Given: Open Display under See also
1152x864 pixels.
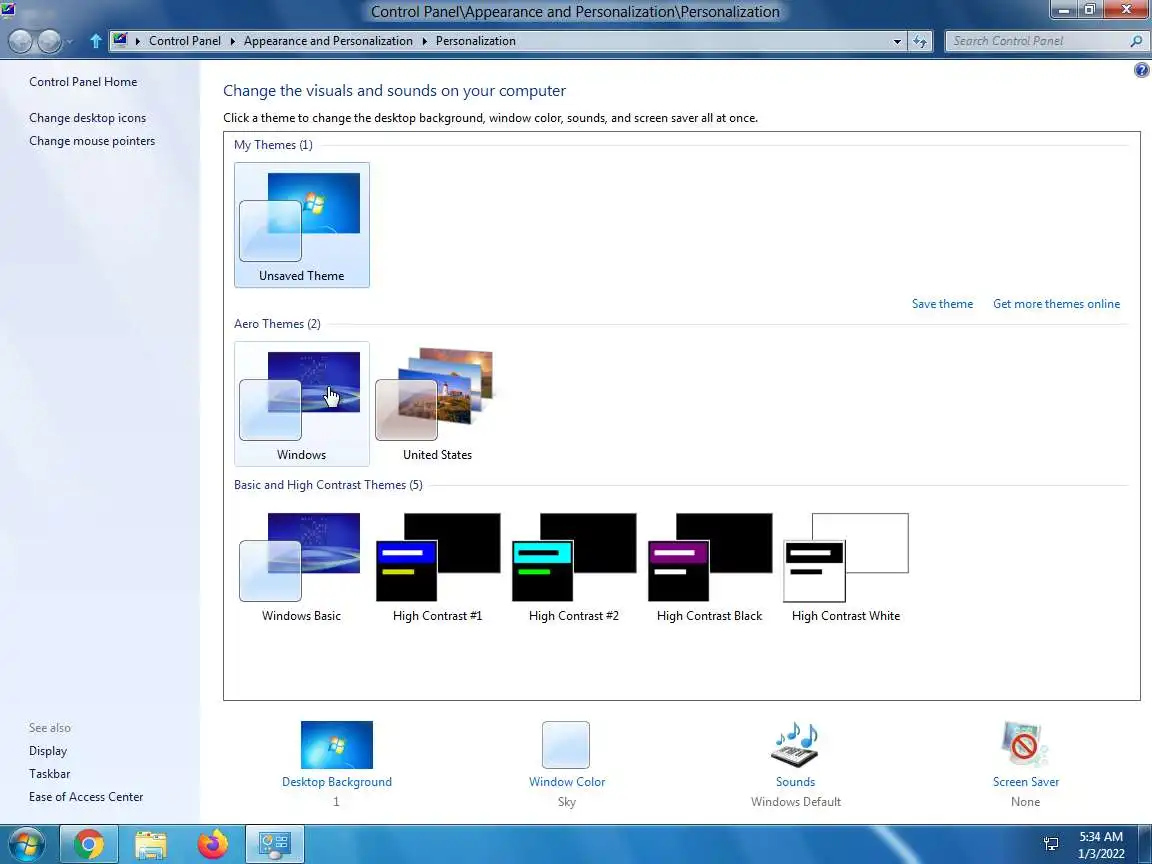Looking at the screenshot, I should tap(48, 751).
